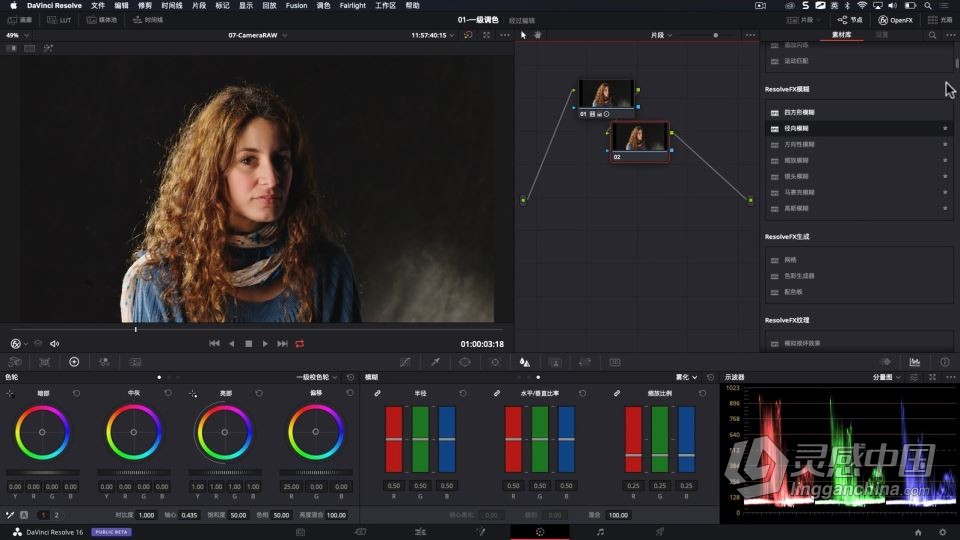
Task: Toggle the 缩放比例 channel link
Action: pyautogui.click(x=617, y=393)
